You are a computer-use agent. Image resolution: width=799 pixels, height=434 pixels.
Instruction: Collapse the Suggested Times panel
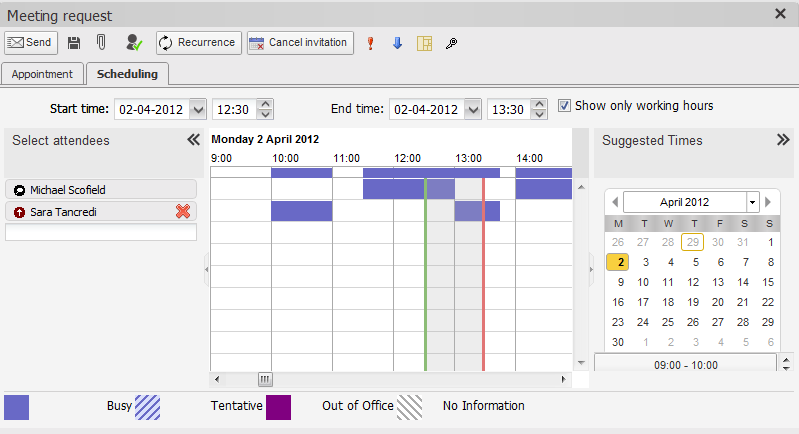(x=783, y=141)
